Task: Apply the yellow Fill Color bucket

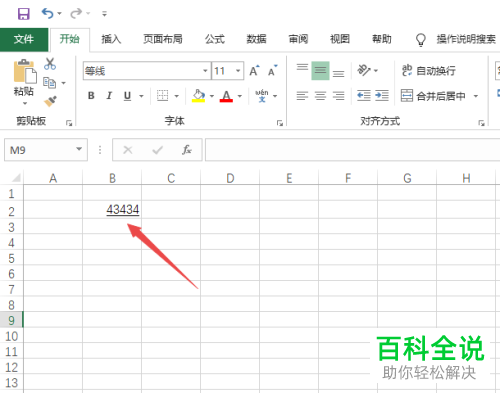Action: click(x=198, y=96)
